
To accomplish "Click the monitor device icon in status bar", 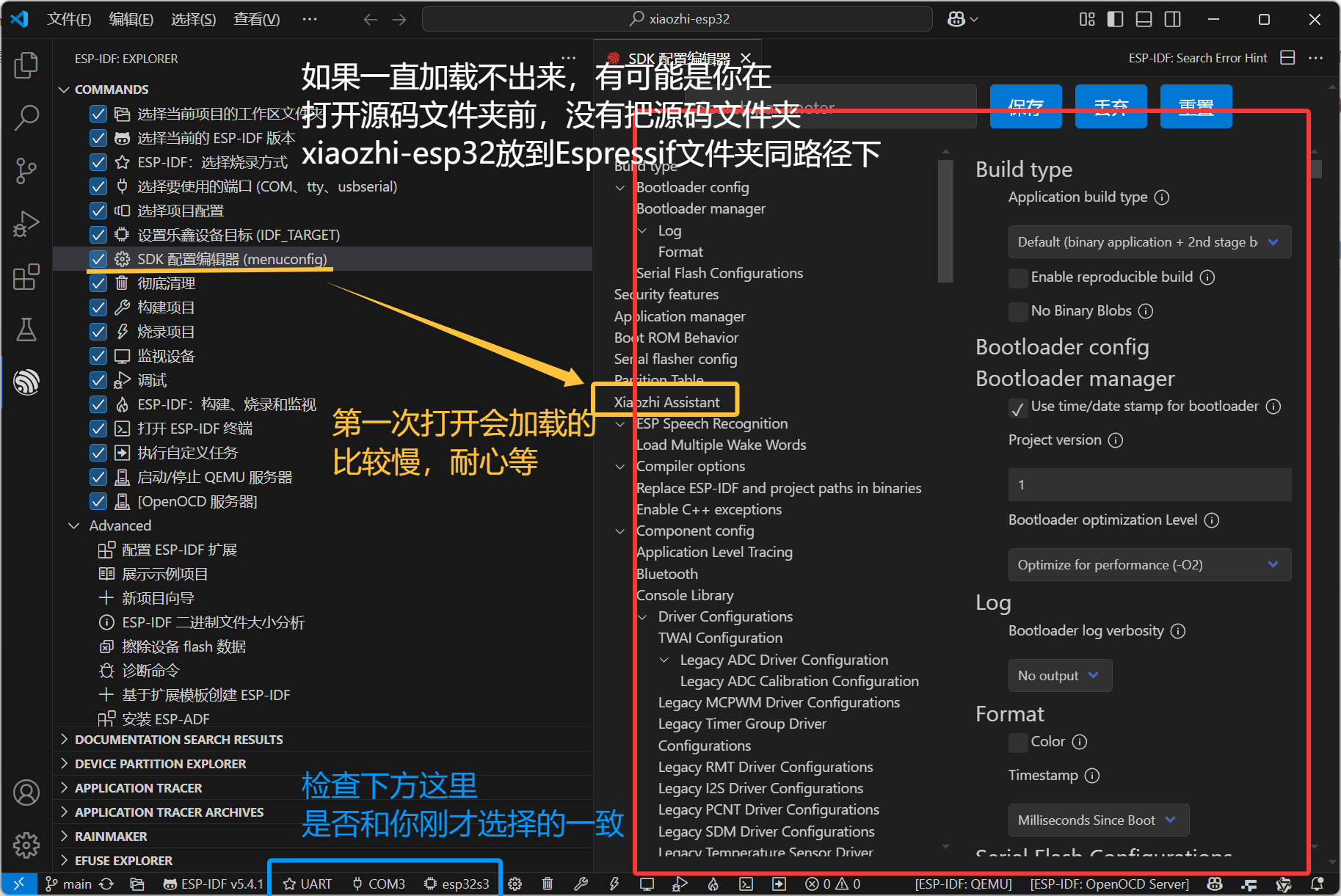I will [x=647, y=884].
